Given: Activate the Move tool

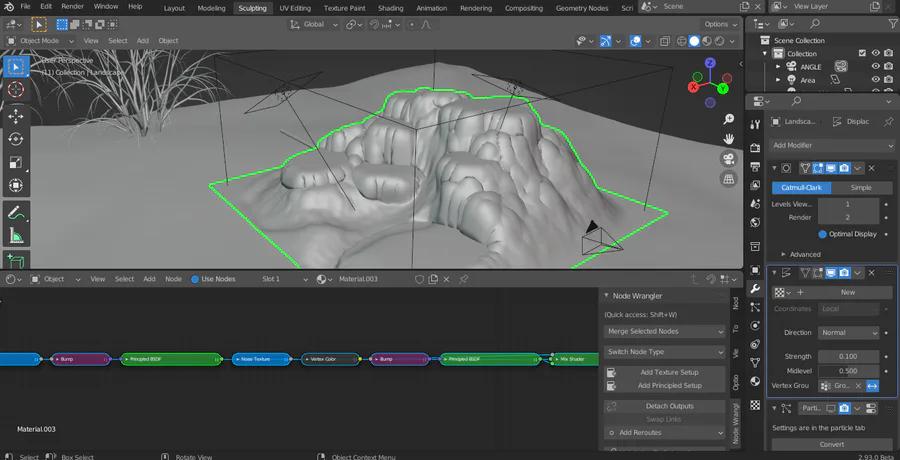Looking at the screenshot, I should (x=16, y=117).
